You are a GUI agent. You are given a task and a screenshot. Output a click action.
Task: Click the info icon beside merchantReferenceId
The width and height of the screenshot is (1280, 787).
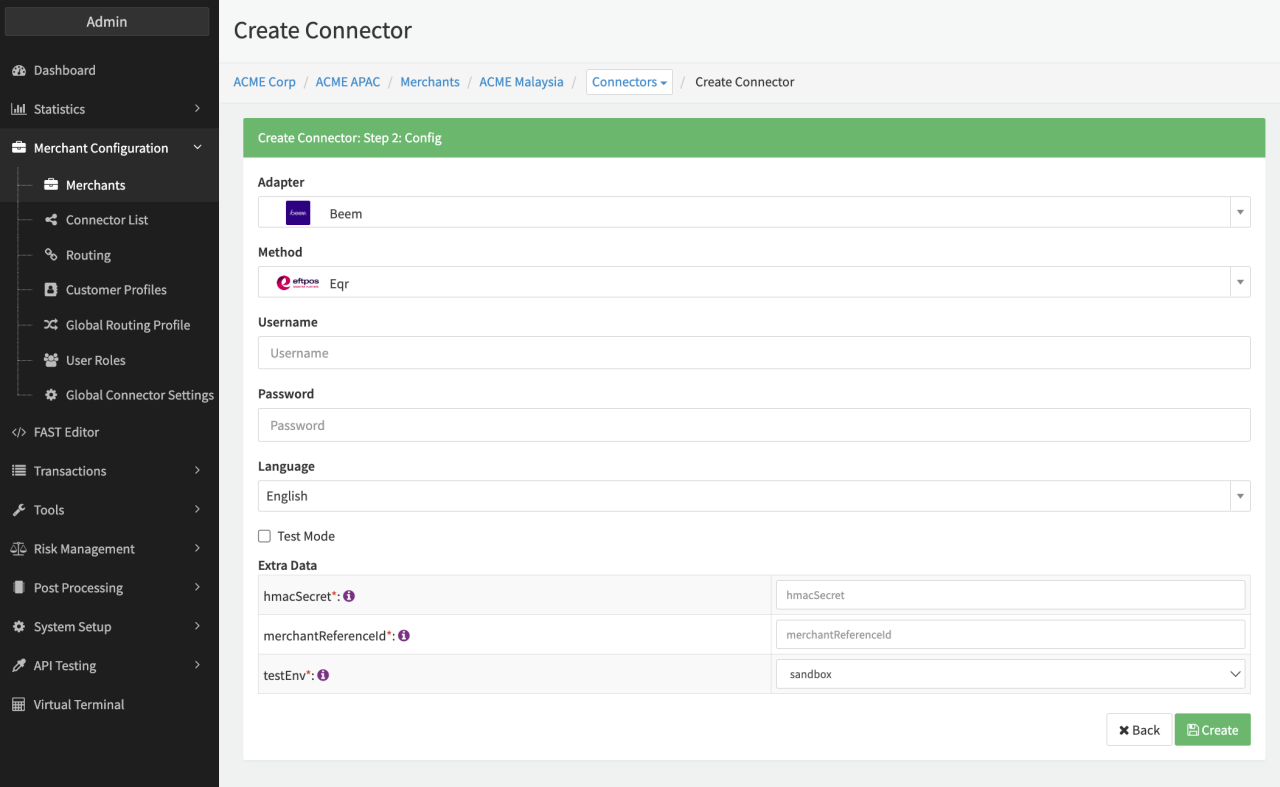(404, 635)
